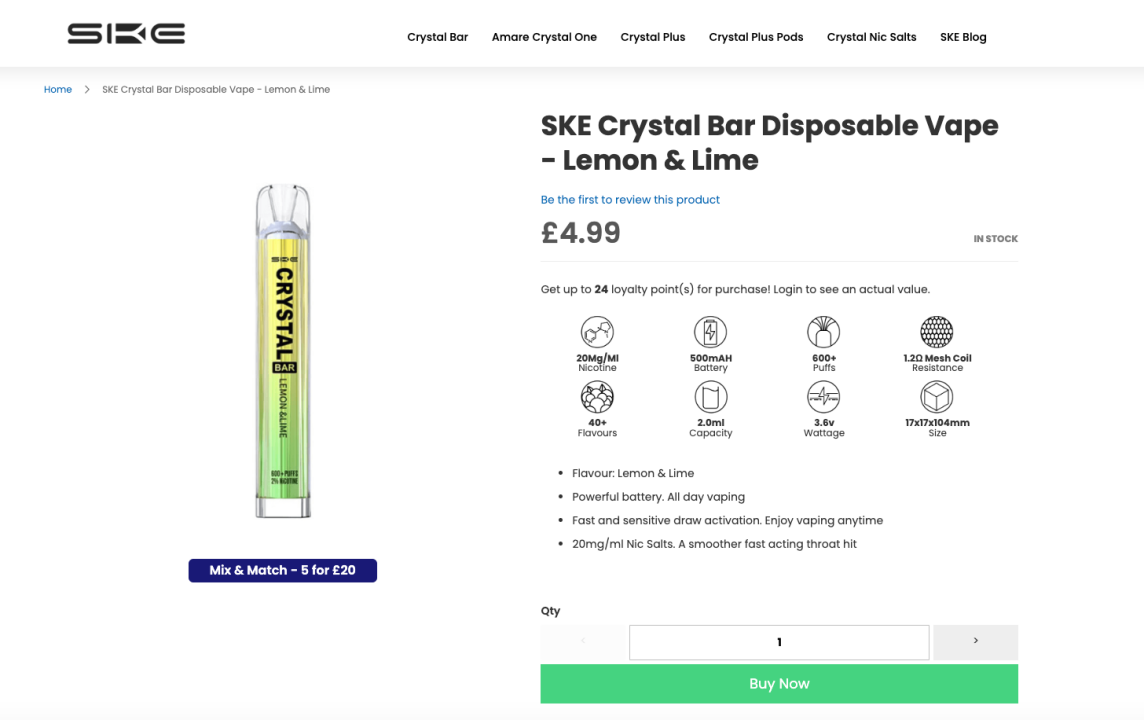Increase quantity with the right arrow
Image resolution: width=1144 pixels, height=720 pixels.
point(975,642)
